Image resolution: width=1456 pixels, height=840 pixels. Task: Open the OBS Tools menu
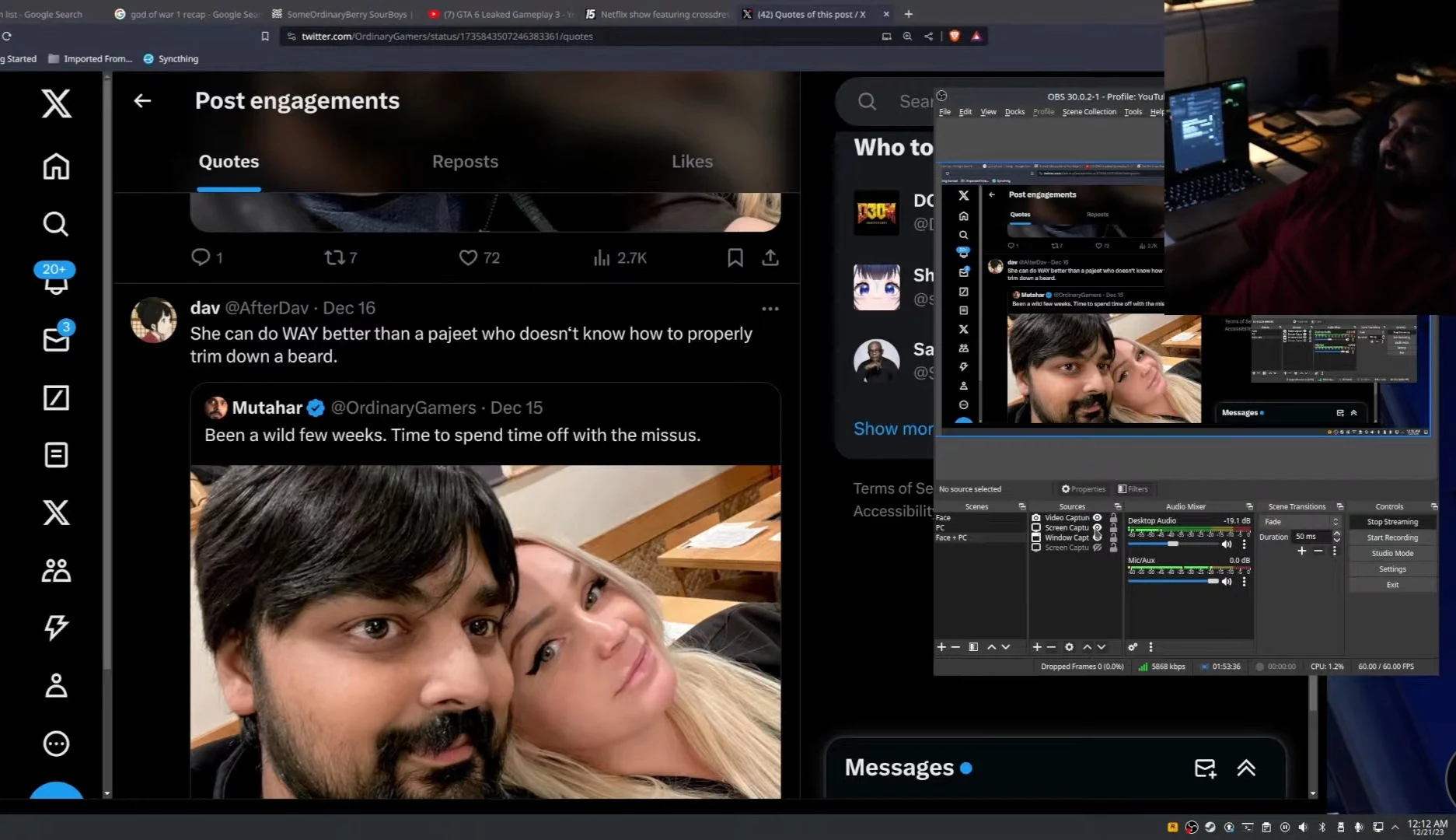click(1133, 112)
